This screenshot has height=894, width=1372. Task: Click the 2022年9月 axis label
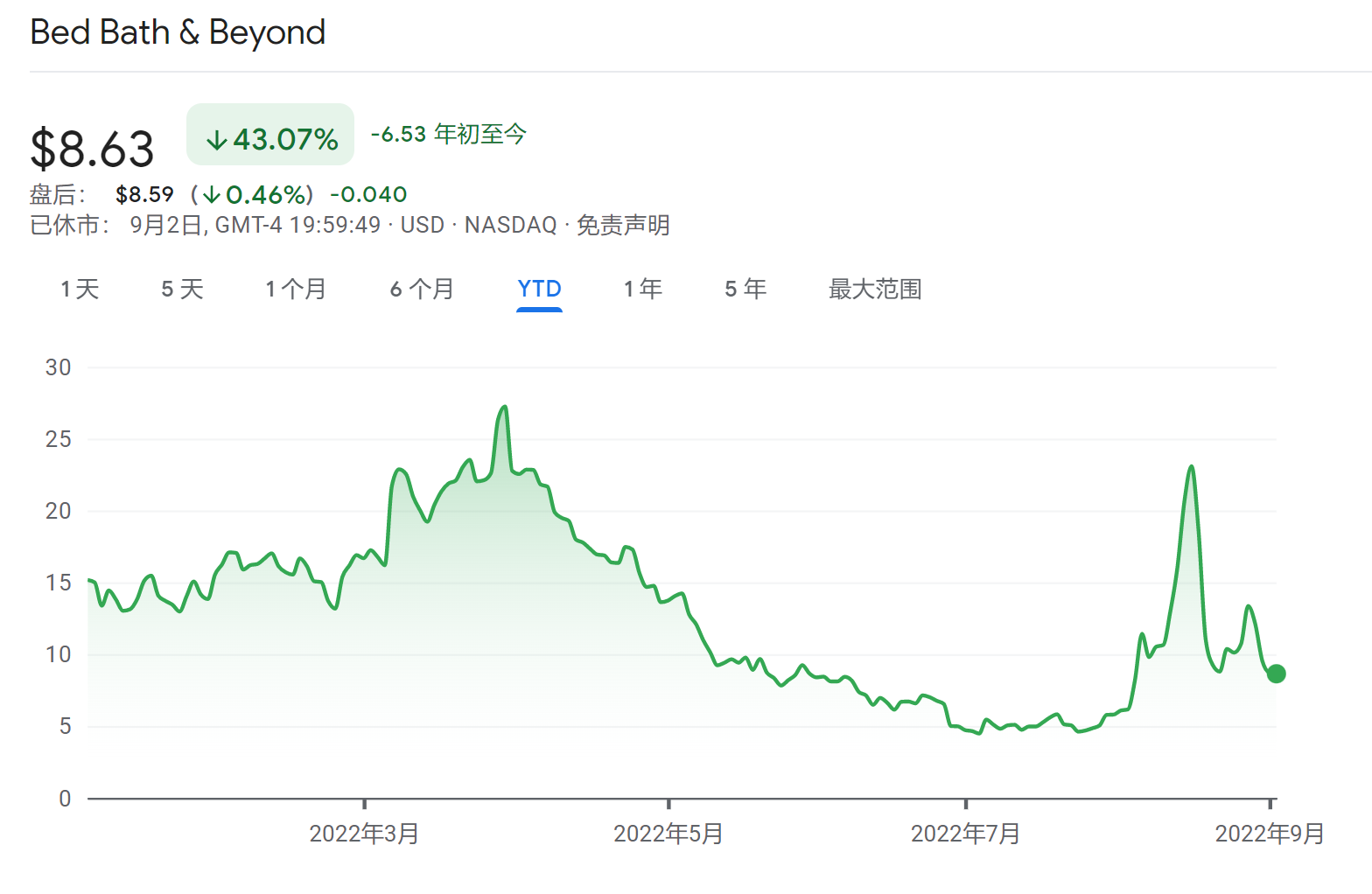click(x=1270, y=834)
